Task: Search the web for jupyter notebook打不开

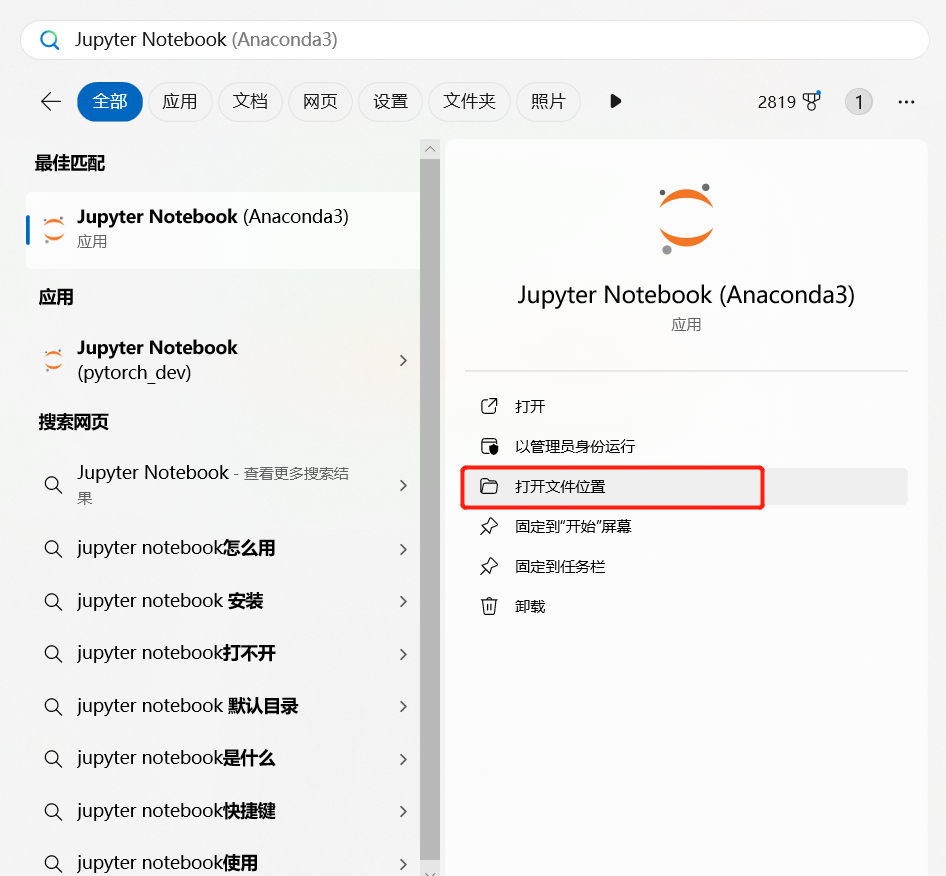Action: coord(223,653)
